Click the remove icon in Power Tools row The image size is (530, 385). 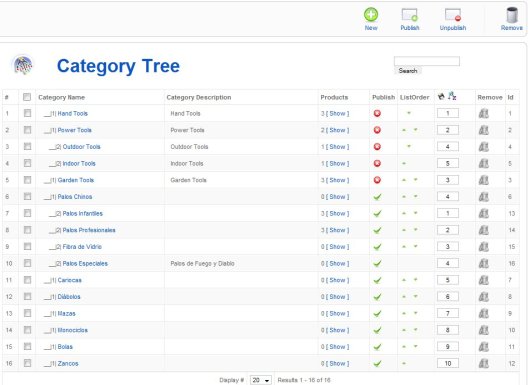point(484,130)
